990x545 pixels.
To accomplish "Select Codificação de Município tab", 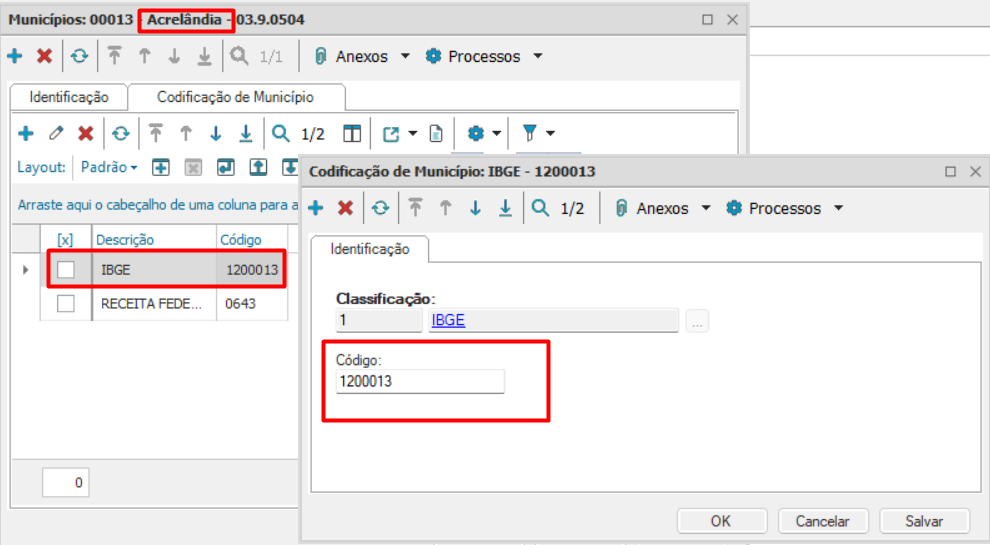I will point(236,97).
